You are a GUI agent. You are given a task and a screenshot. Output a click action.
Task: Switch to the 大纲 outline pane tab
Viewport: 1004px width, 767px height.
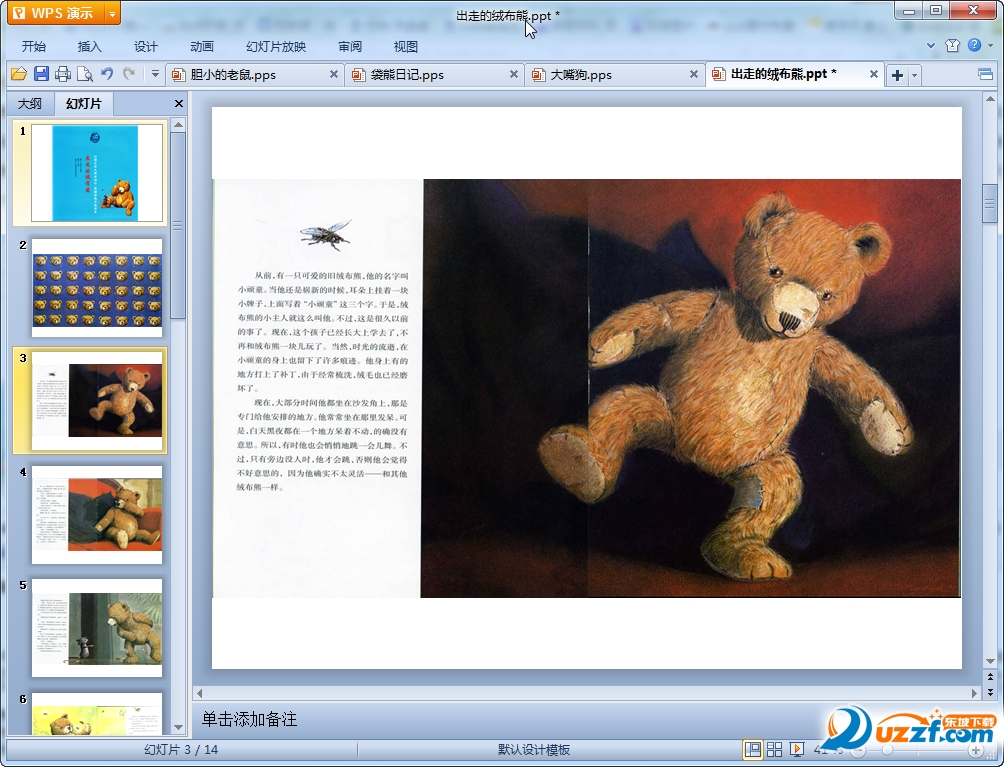point(29,103)
